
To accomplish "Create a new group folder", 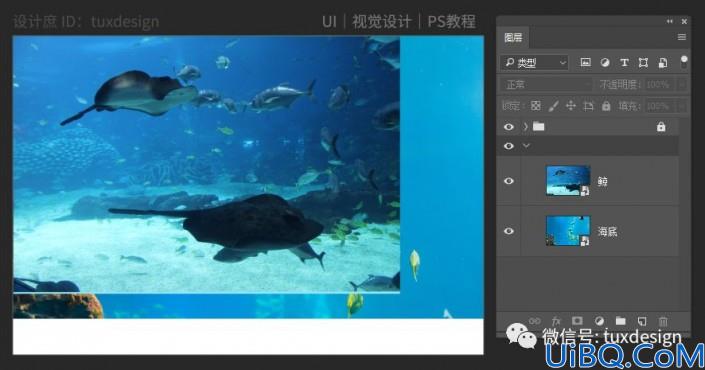I will pos(620,321).
